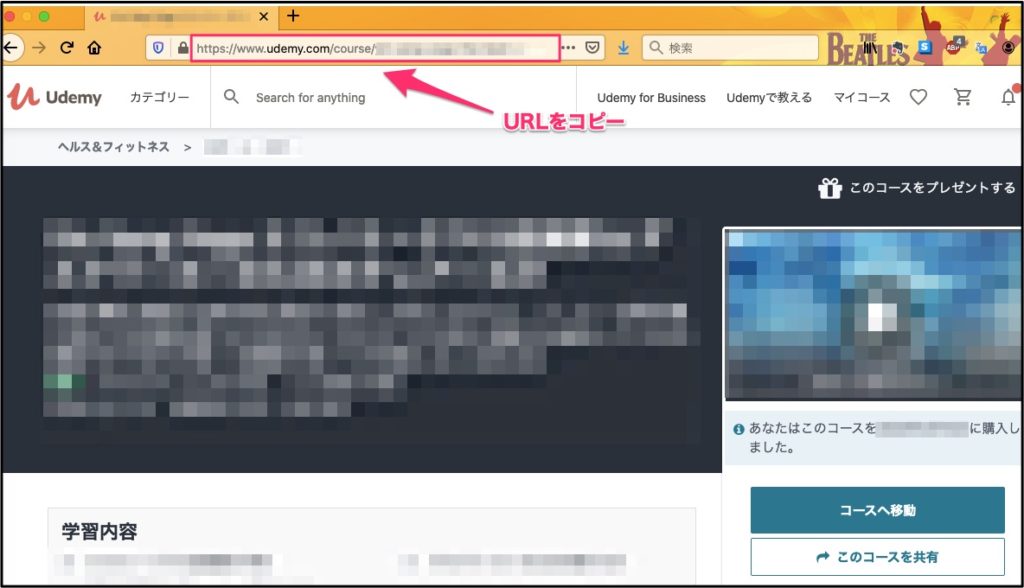Open the マイコース menu

pyautogui.click(x=862, y=97)
